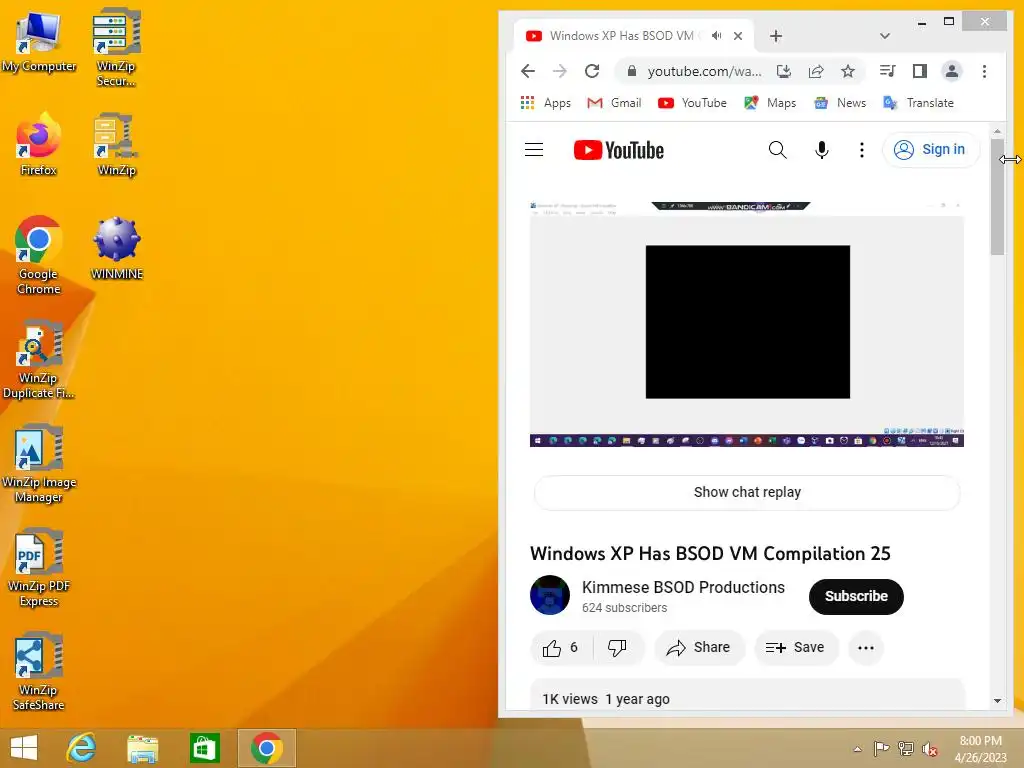Mute the tab using speaker icon
Screen dimensions: 1024x768
(x=716, y=36)
